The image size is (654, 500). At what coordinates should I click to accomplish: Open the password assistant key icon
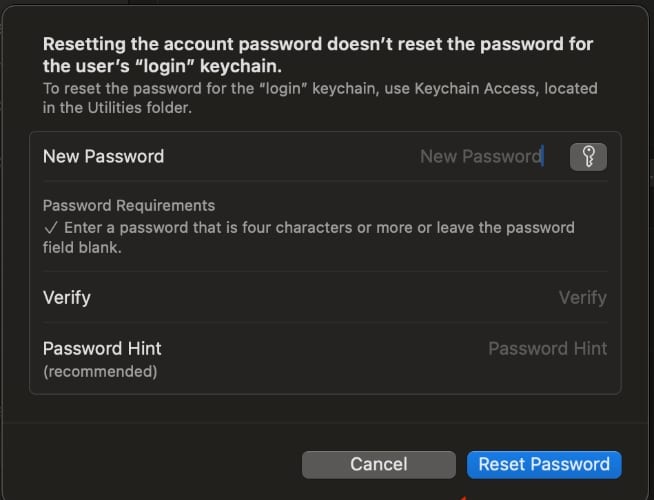point(588,157)
